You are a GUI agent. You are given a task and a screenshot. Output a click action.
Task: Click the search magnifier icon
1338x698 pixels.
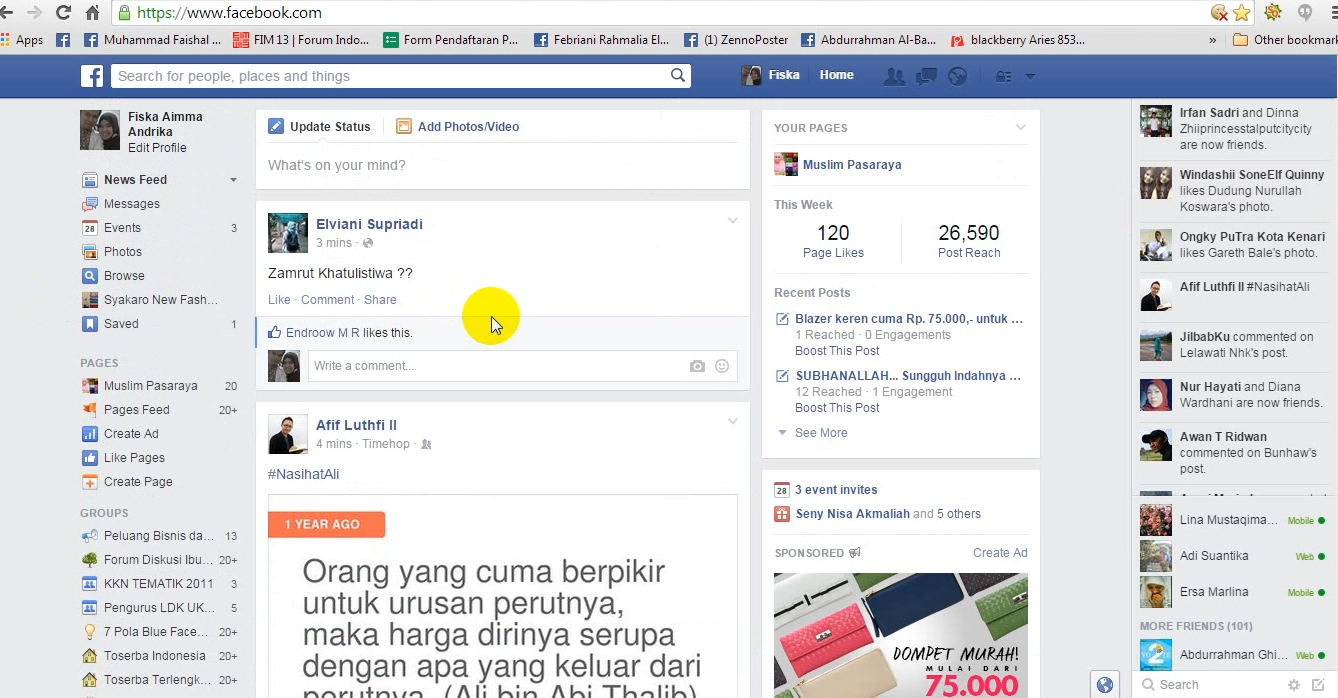(x=678, y=76)
